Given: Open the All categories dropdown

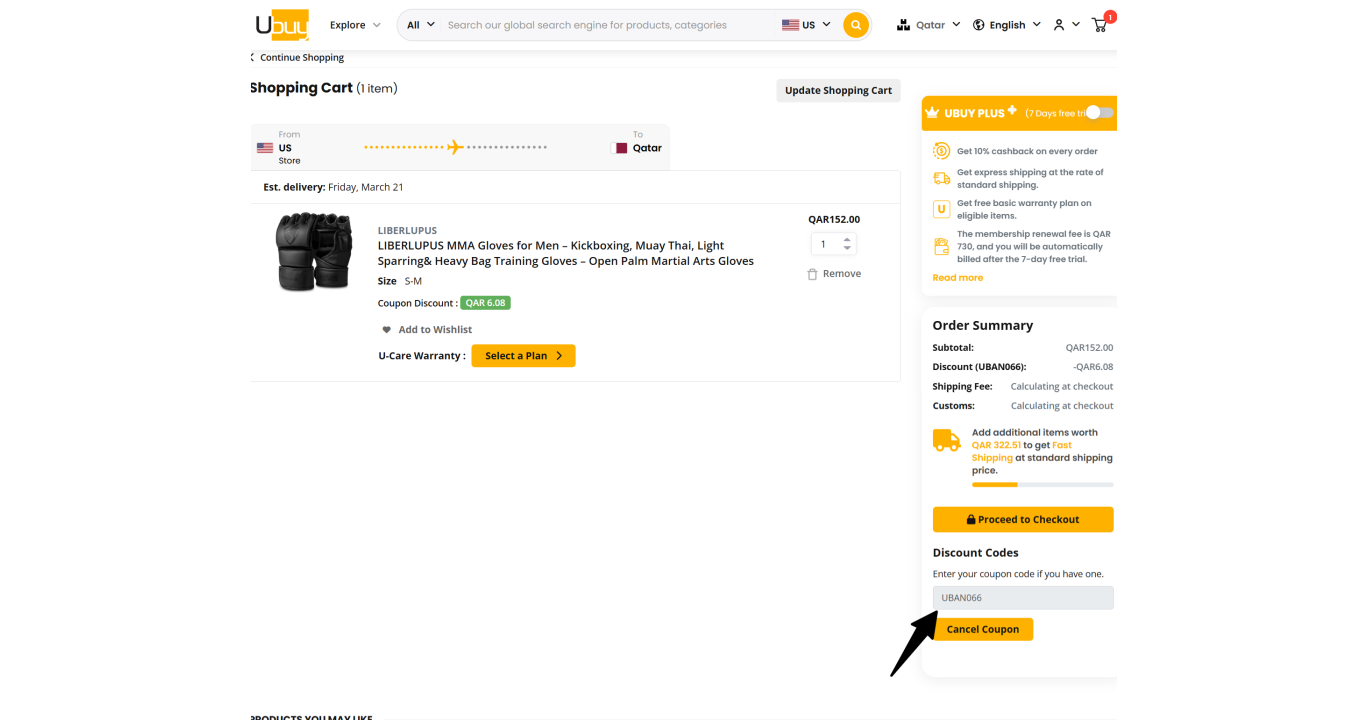Looking at the screenshot, I should [x=420, y=25].
